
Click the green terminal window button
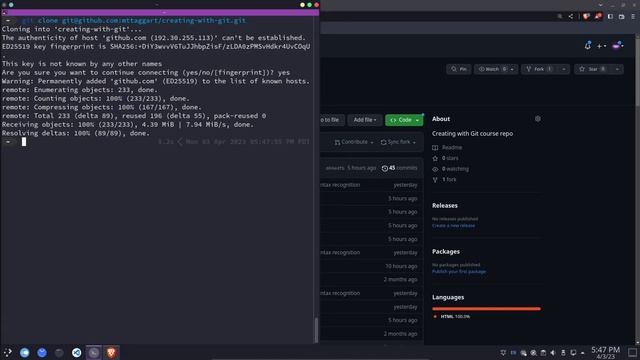point(309,5)
